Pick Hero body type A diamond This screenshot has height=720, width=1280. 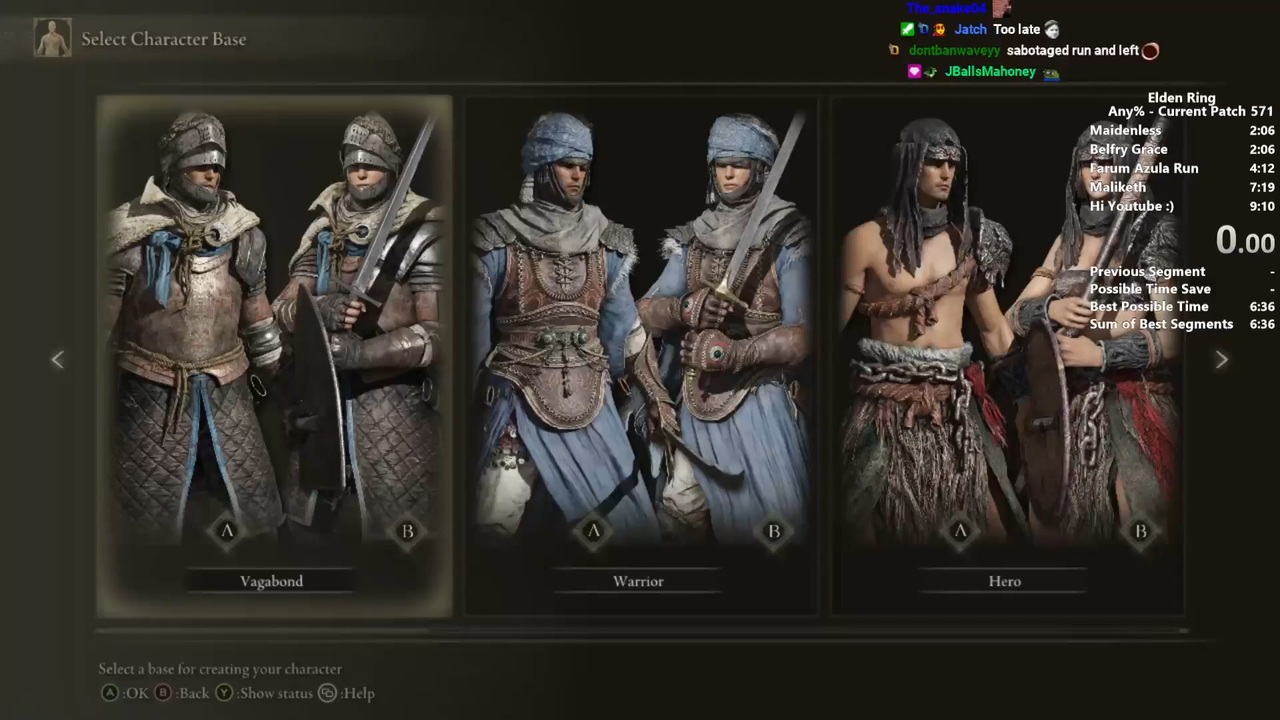(x=960, y=532)
